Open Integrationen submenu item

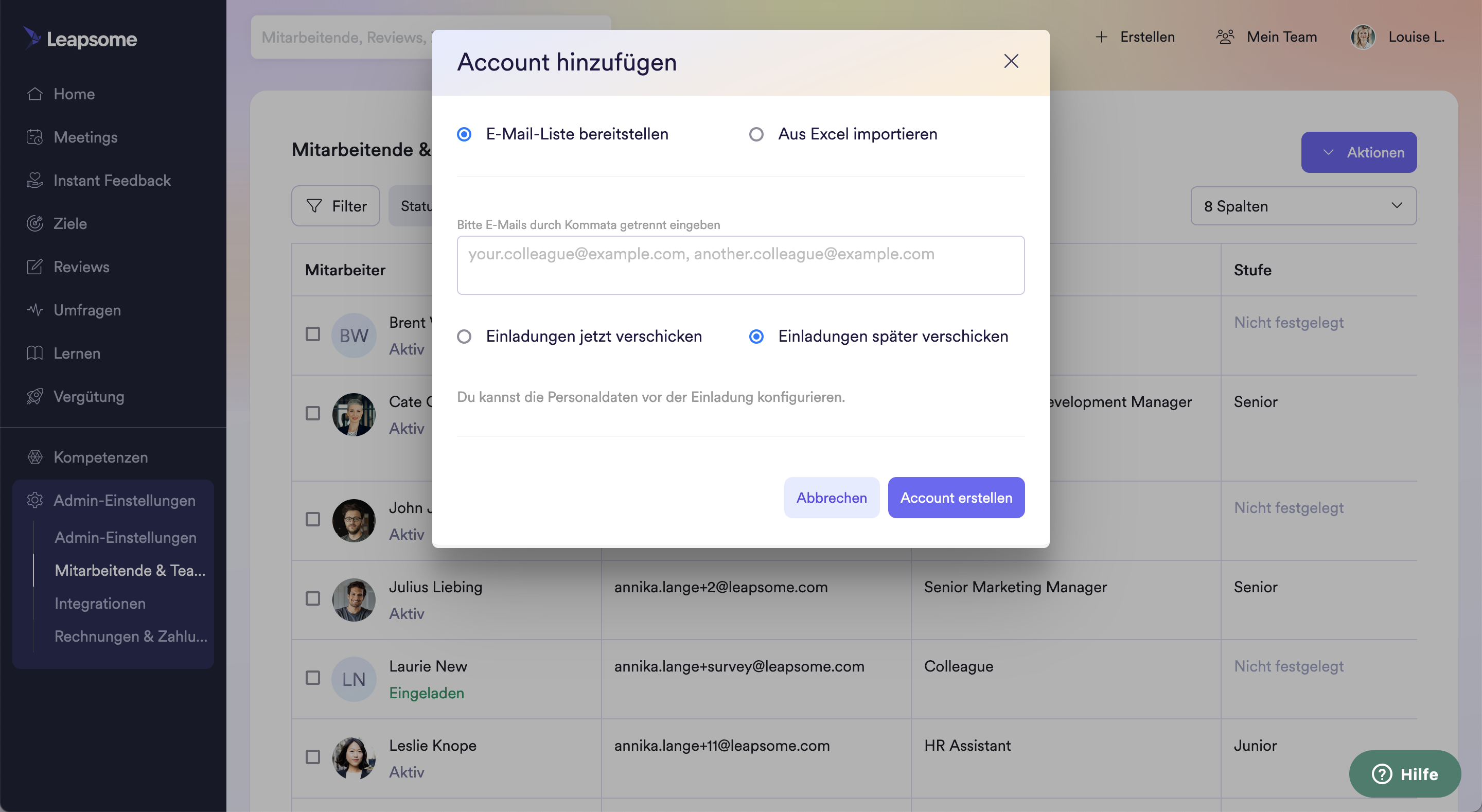(100, 603)
